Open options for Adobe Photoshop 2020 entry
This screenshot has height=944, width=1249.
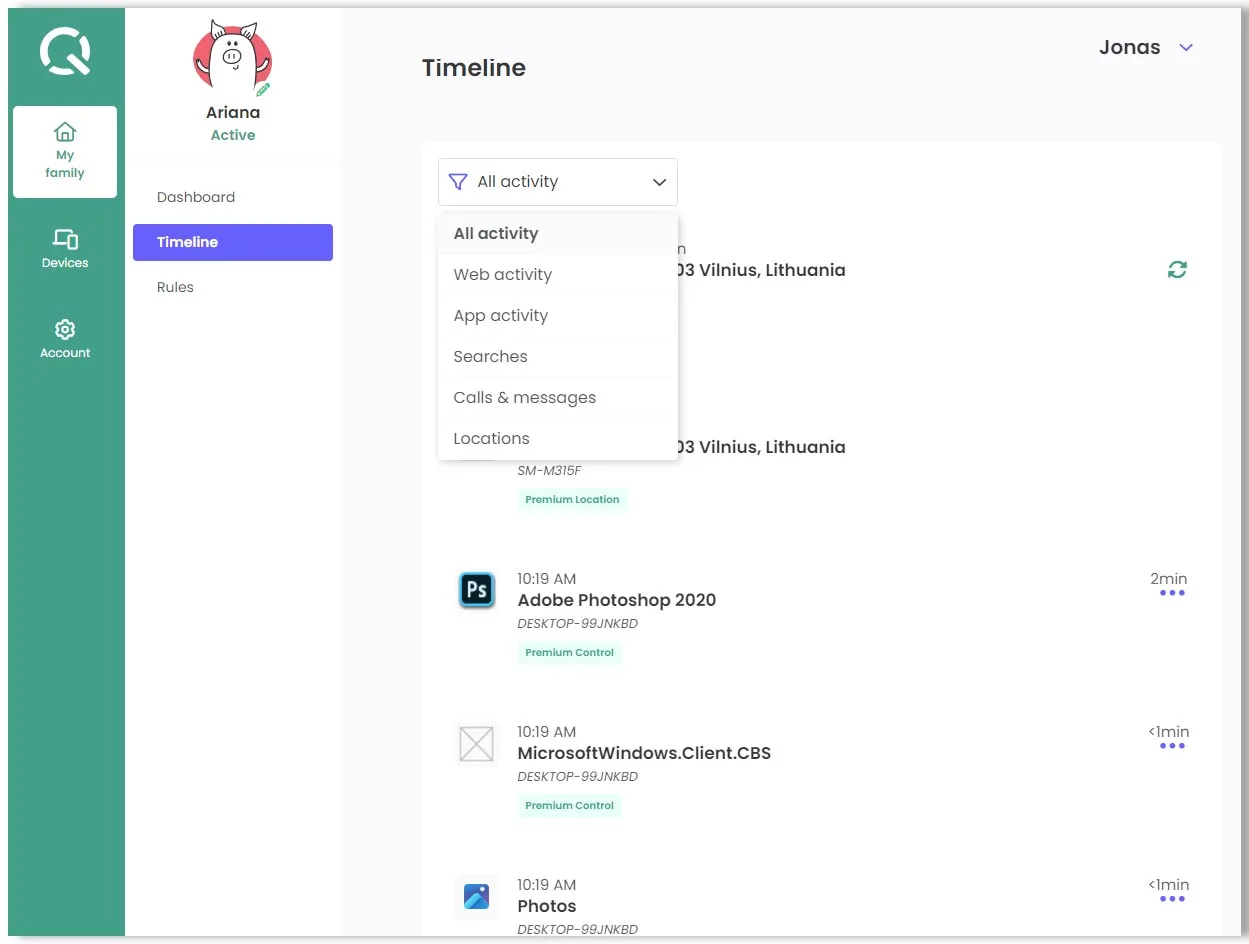coord(1171,593)
